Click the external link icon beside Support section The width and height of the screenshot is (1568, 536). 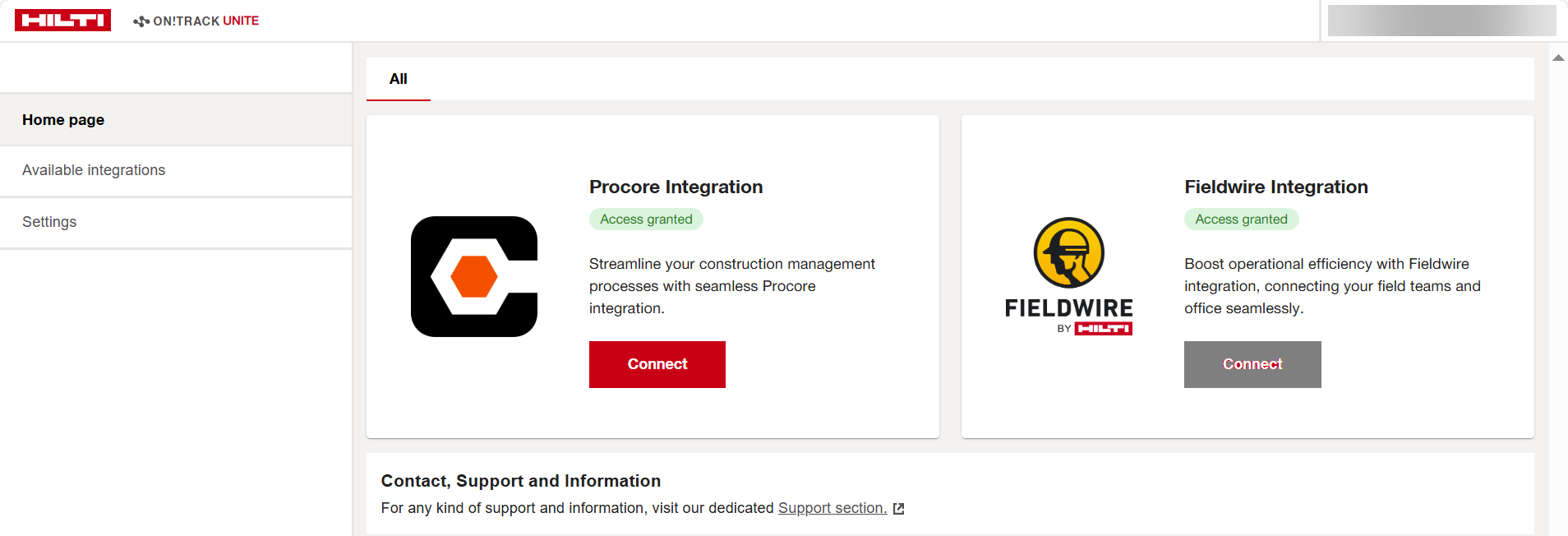coord(899,509)
